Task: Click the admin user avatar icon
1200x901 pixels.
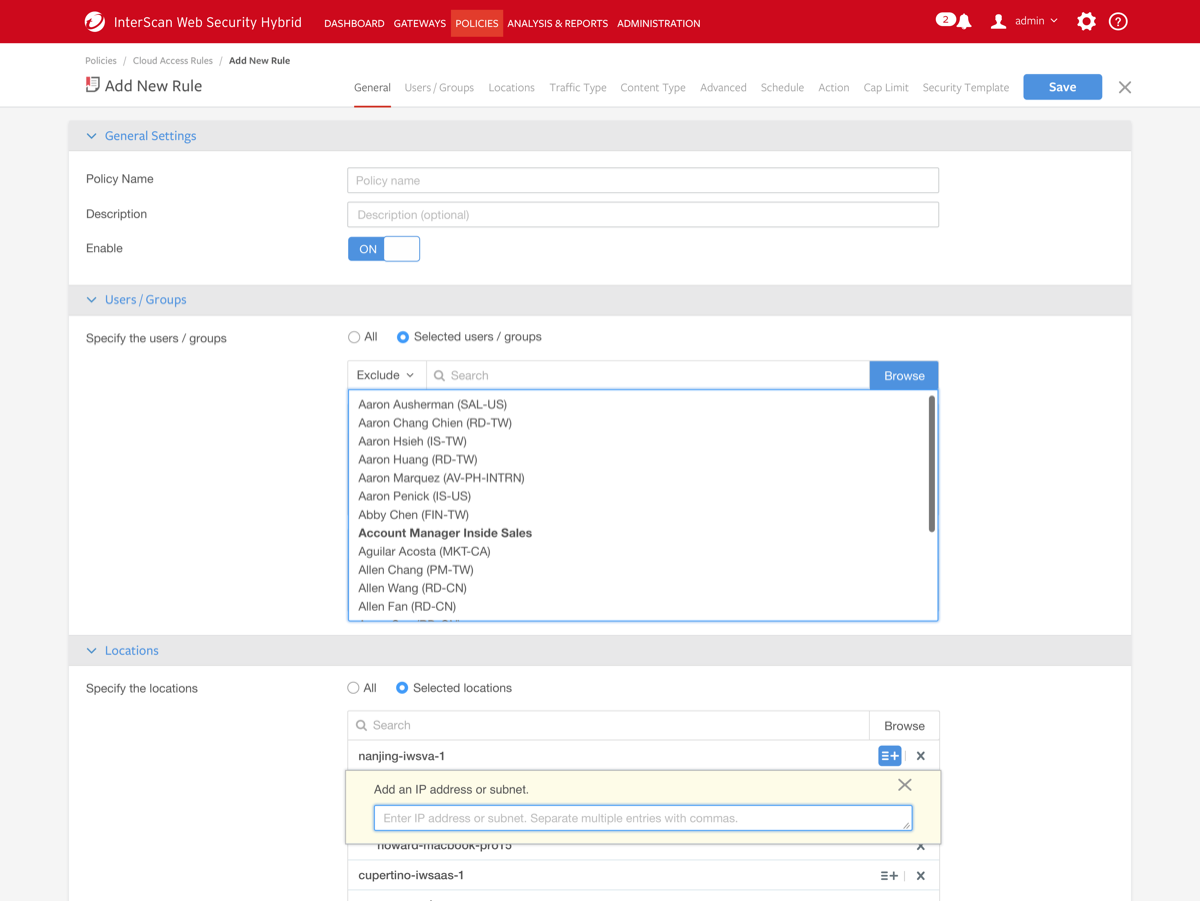Action: pos(998,21)
